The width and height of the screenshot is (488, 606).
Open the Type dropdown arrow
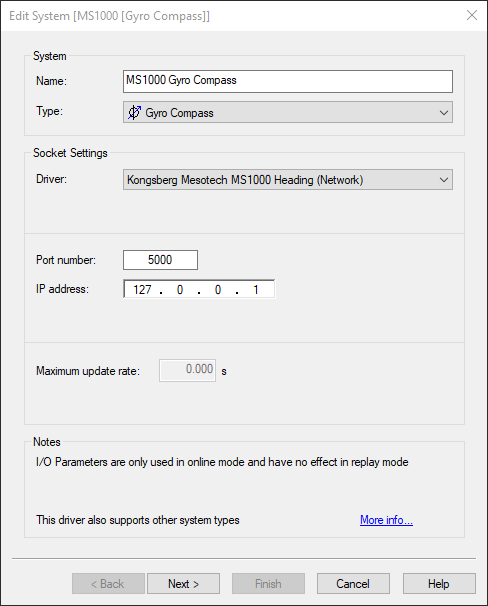[x=444, y=112]
